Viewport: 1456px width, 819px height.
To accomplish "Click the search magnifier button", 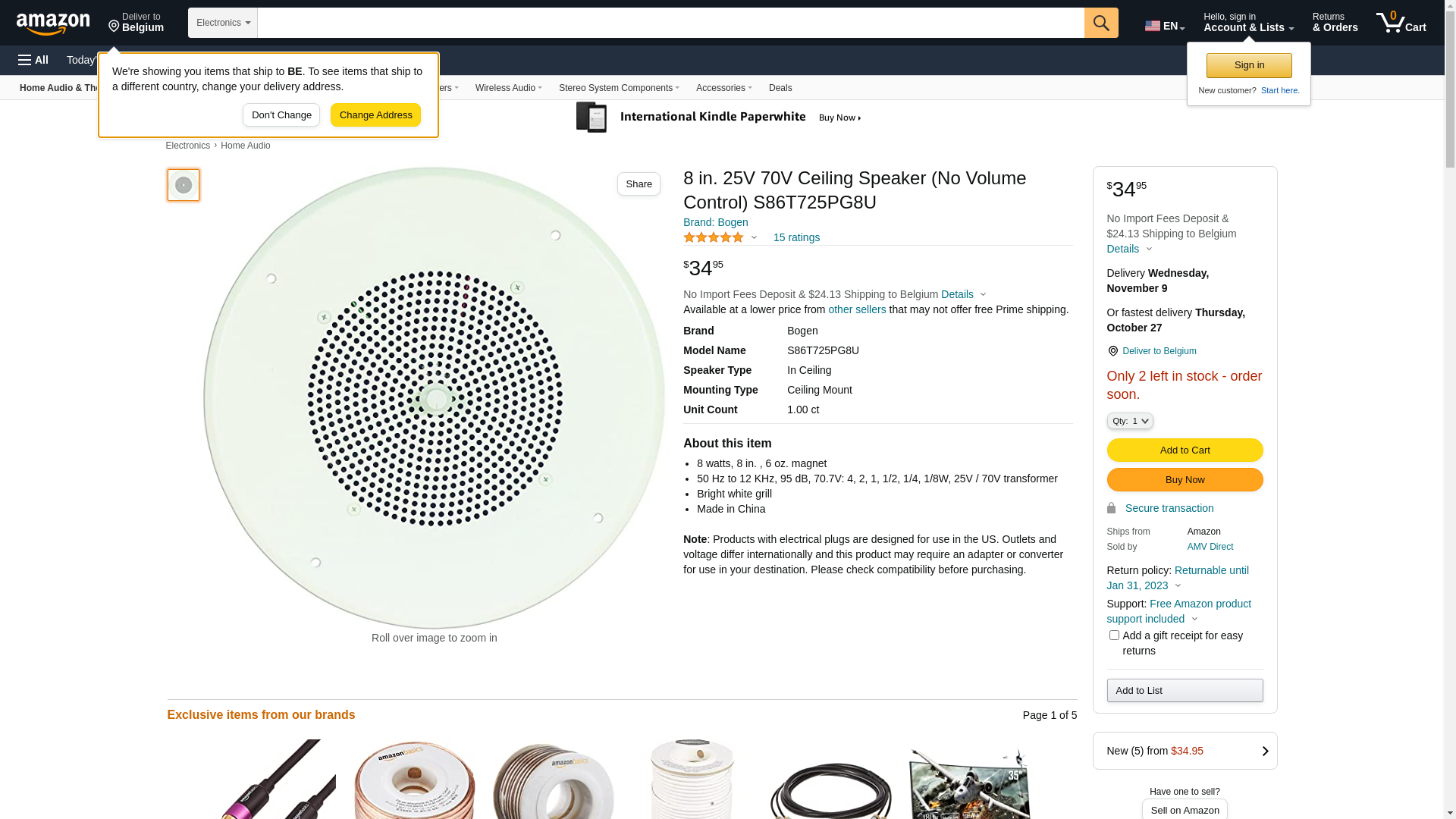I will pos(1101,23).
